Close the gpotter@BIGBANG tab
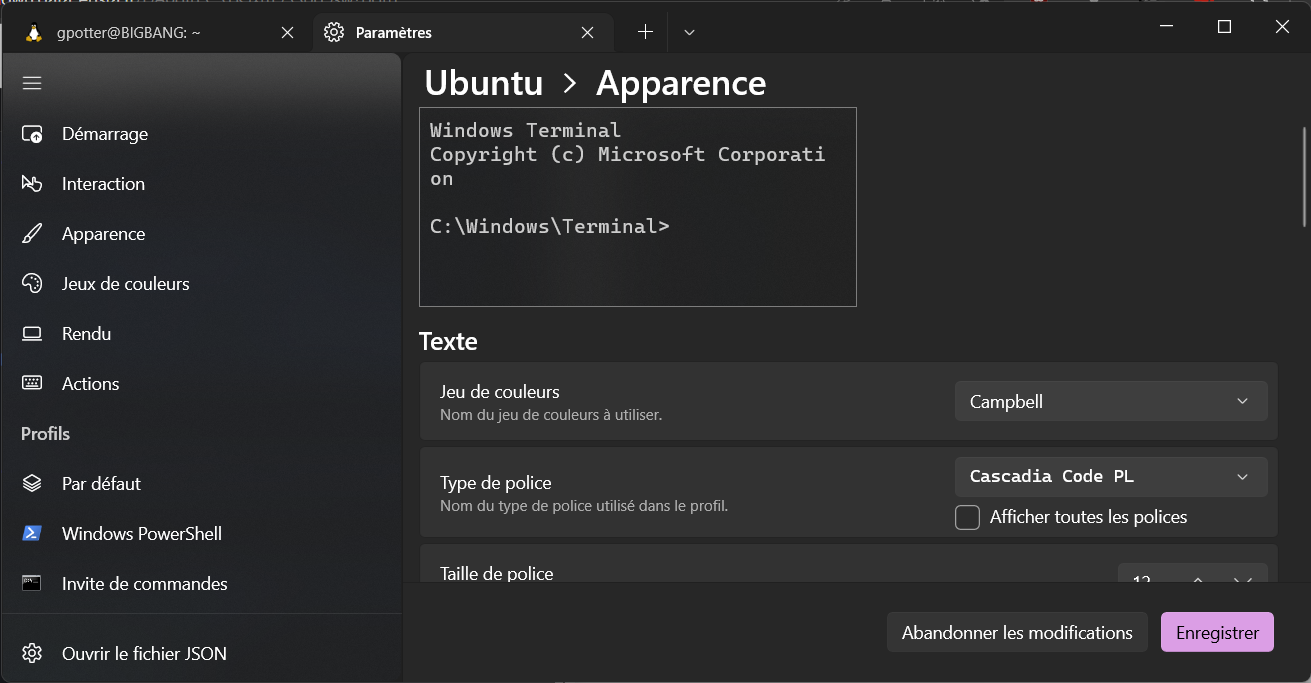Image resolution: width=1311 pixels, height=683 pixels. 287,32
